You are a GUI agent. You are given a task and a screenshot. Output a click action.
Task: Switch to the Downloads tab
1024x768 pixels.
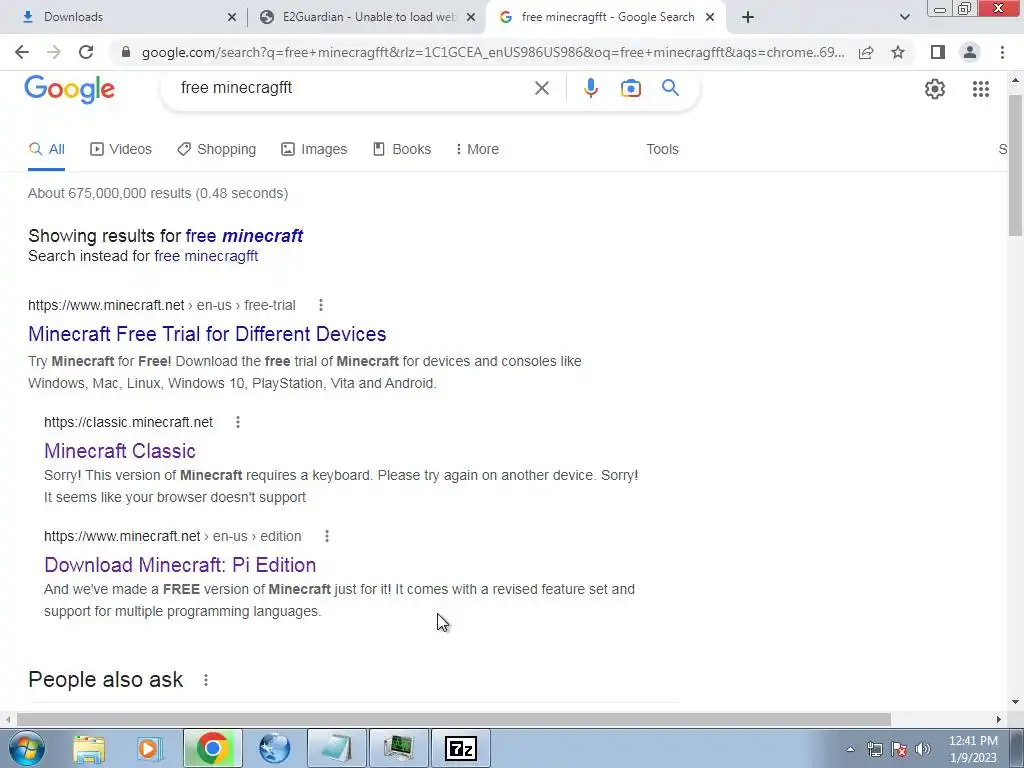click(x=124, y=17)
